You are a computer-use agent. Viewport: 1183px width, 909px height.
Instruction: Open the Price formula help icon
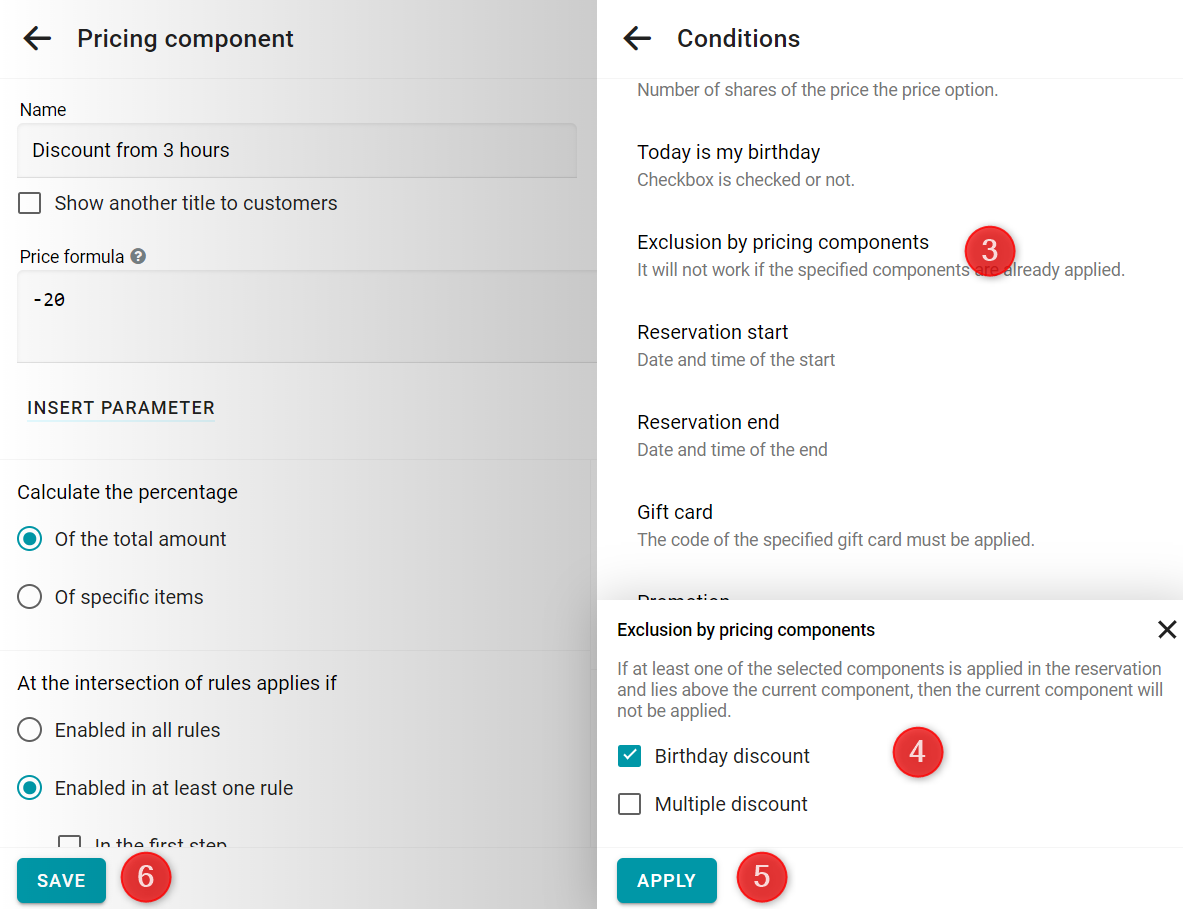[x=138, y=256]
